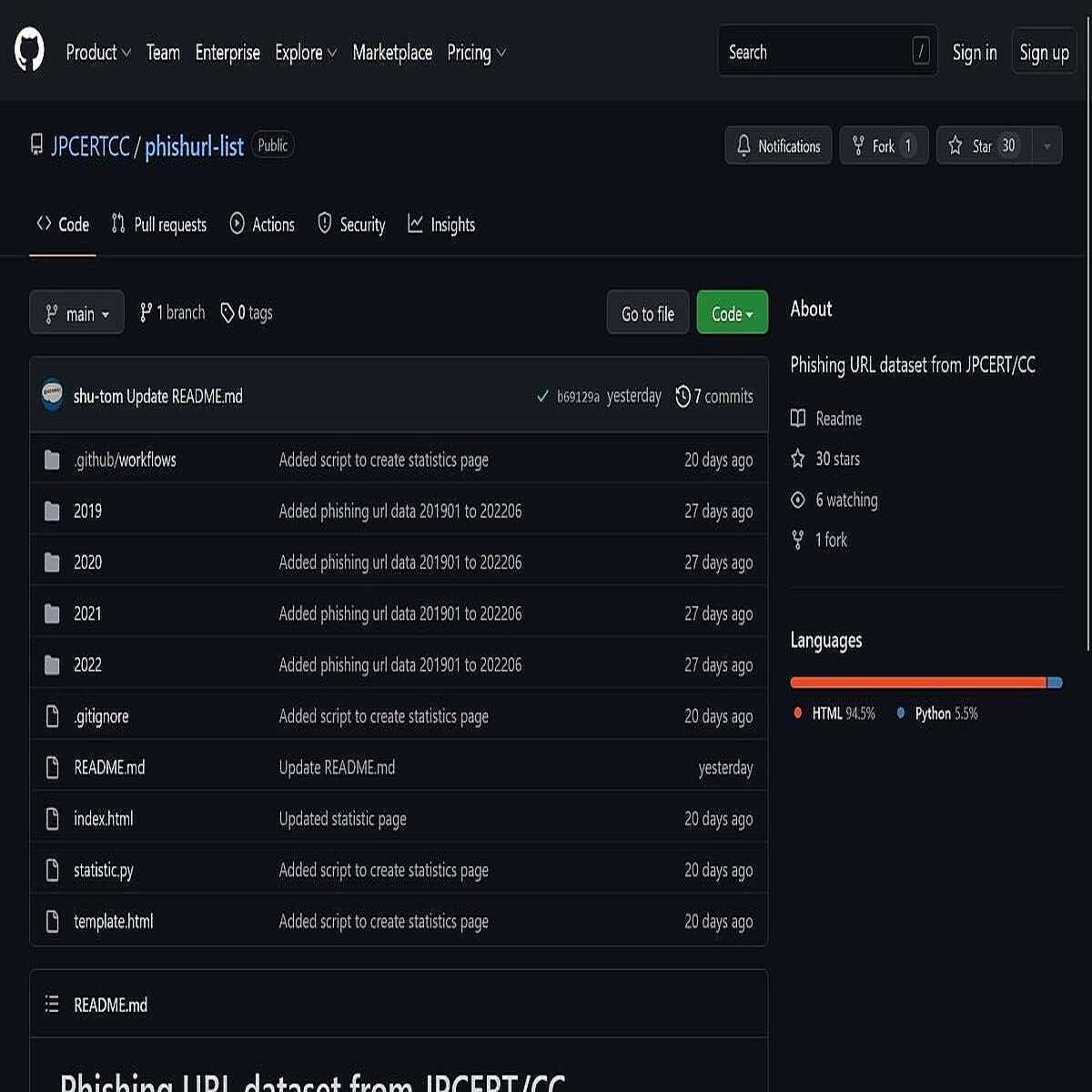
Task: Open the main branch dropdown
Action: (x=76, y=312)
